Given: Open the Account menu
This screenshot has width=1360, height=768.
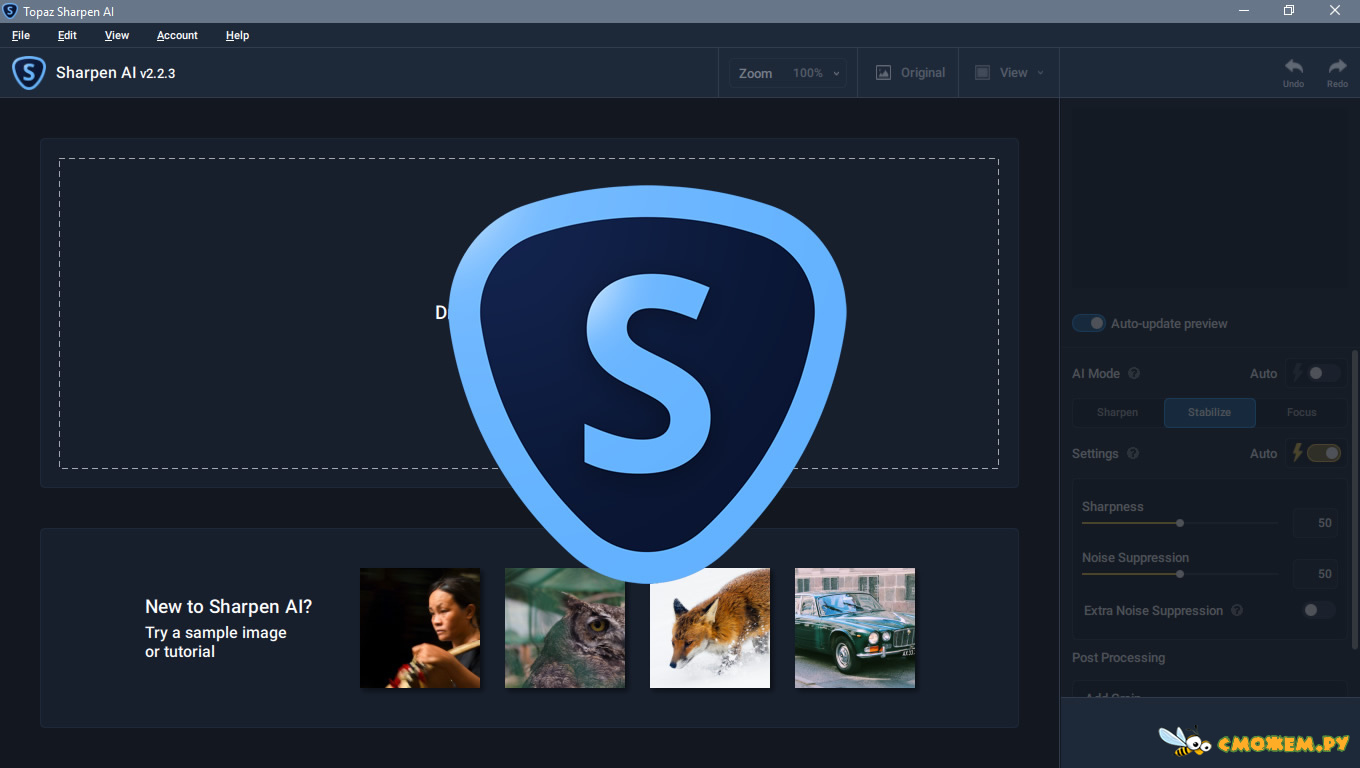Looking at the screenshot, I should coord(177,35).
